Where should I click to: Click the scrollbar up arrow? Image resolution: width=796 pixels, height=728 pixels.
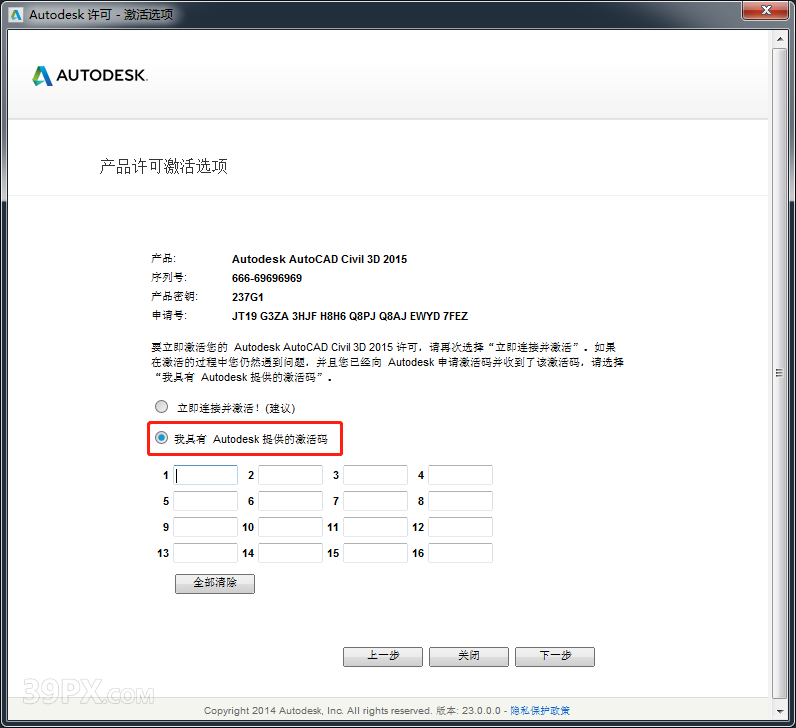coord(780,39)
